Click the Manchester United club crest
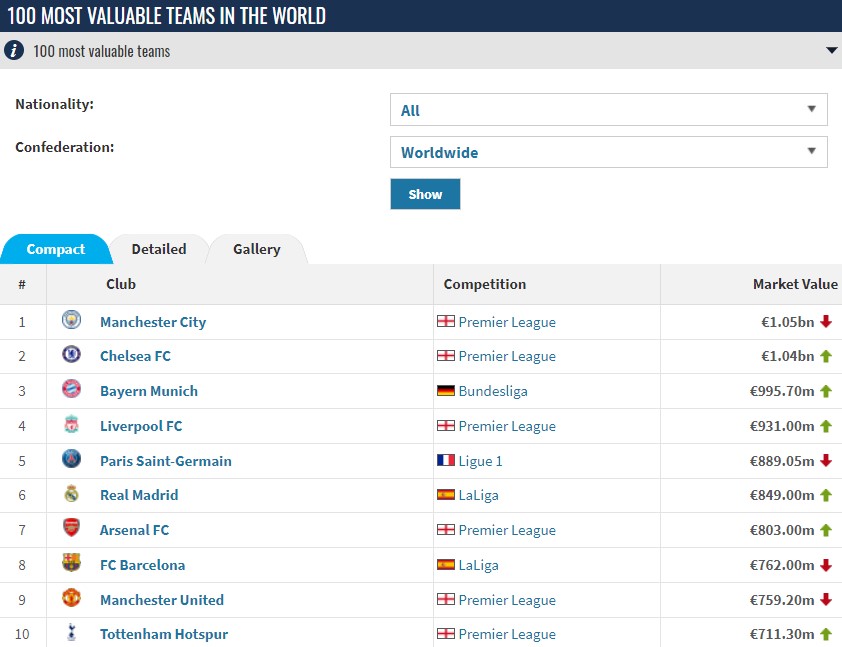 [x=71, y=598]
